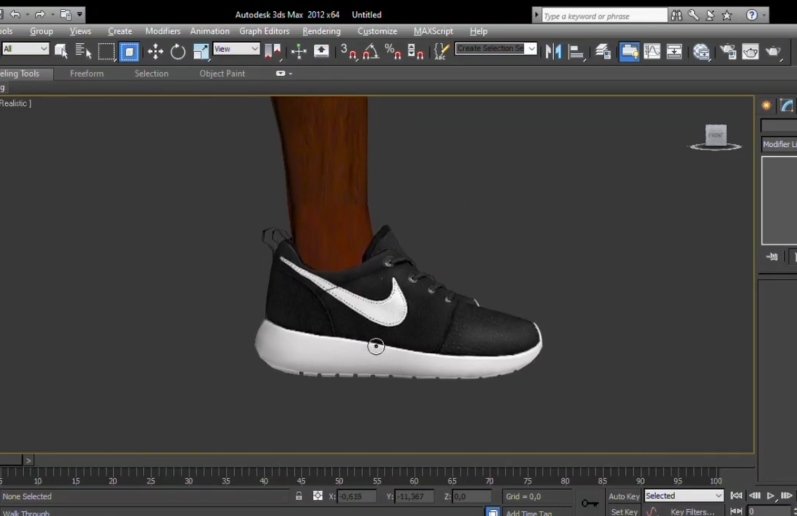Activate the Select and Scale tool
Screen dimensions: 797x516
(x=201, y=51)
